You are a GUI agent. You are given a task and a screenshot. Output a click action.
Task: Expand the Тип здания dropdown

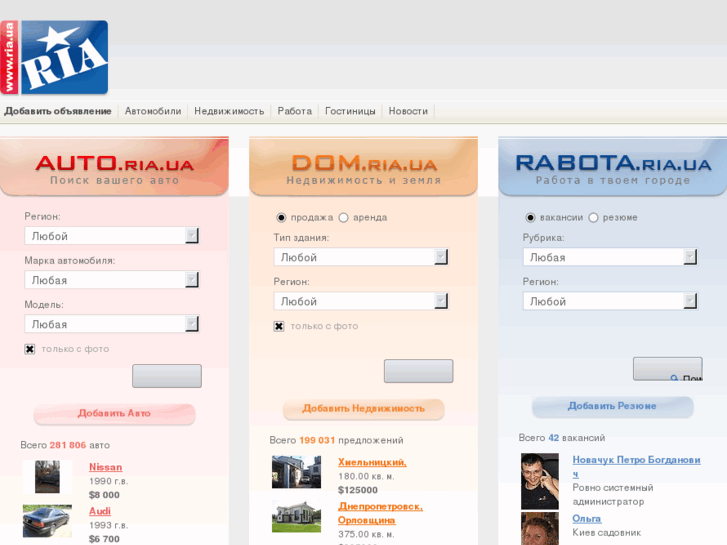click(361, 257)
